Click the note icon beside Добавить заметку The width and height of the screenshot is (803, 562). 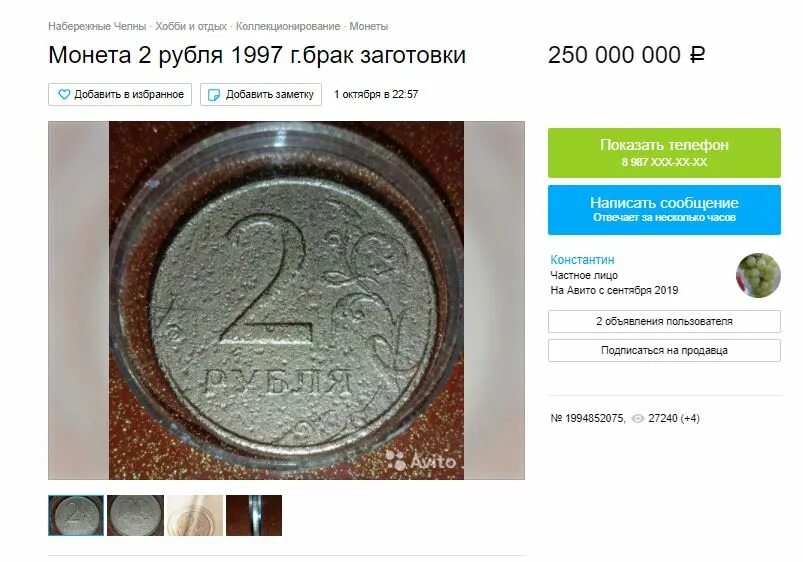214,95
